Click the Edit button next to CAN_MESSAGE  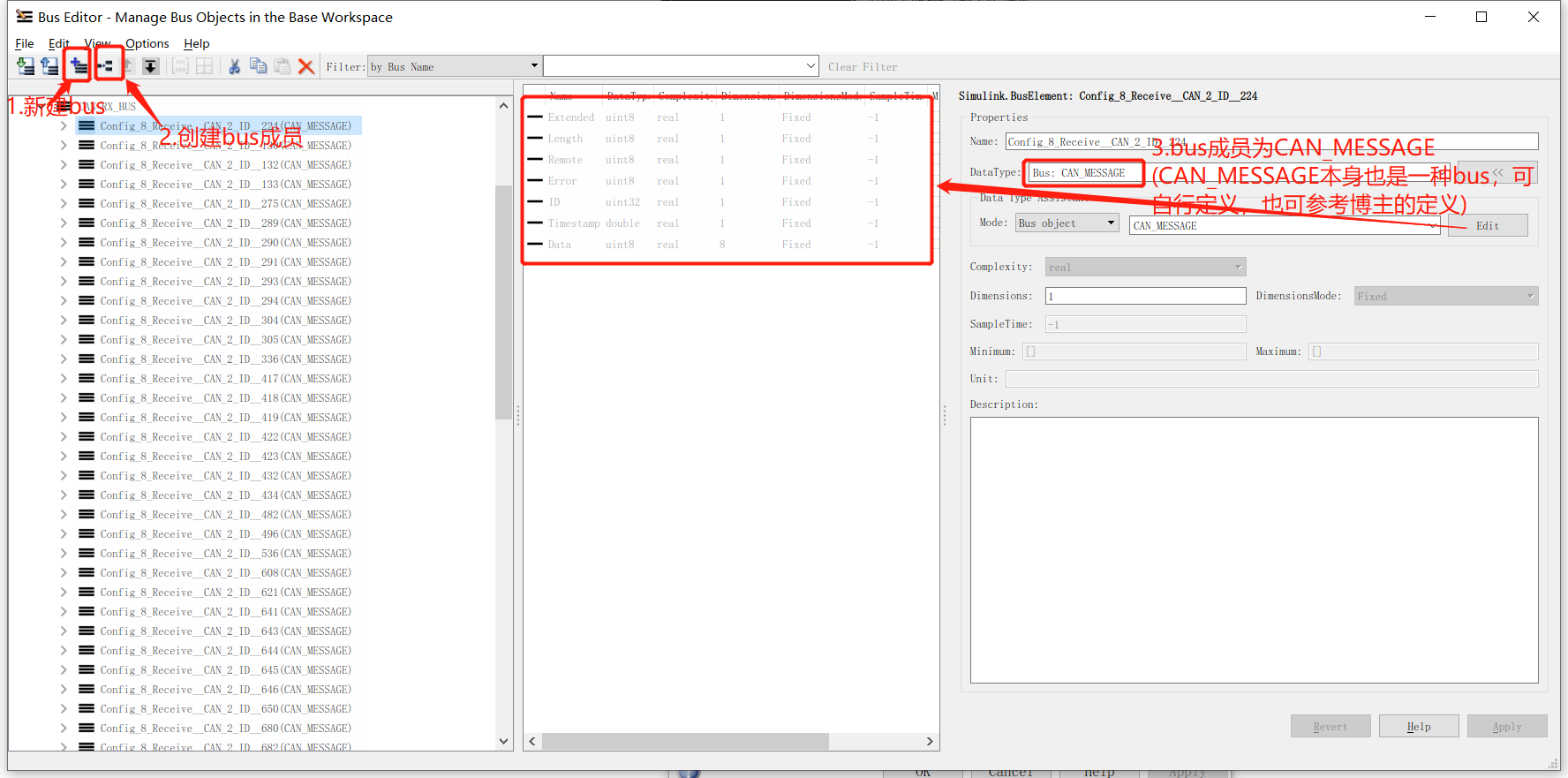click(x=1488, y=226)
